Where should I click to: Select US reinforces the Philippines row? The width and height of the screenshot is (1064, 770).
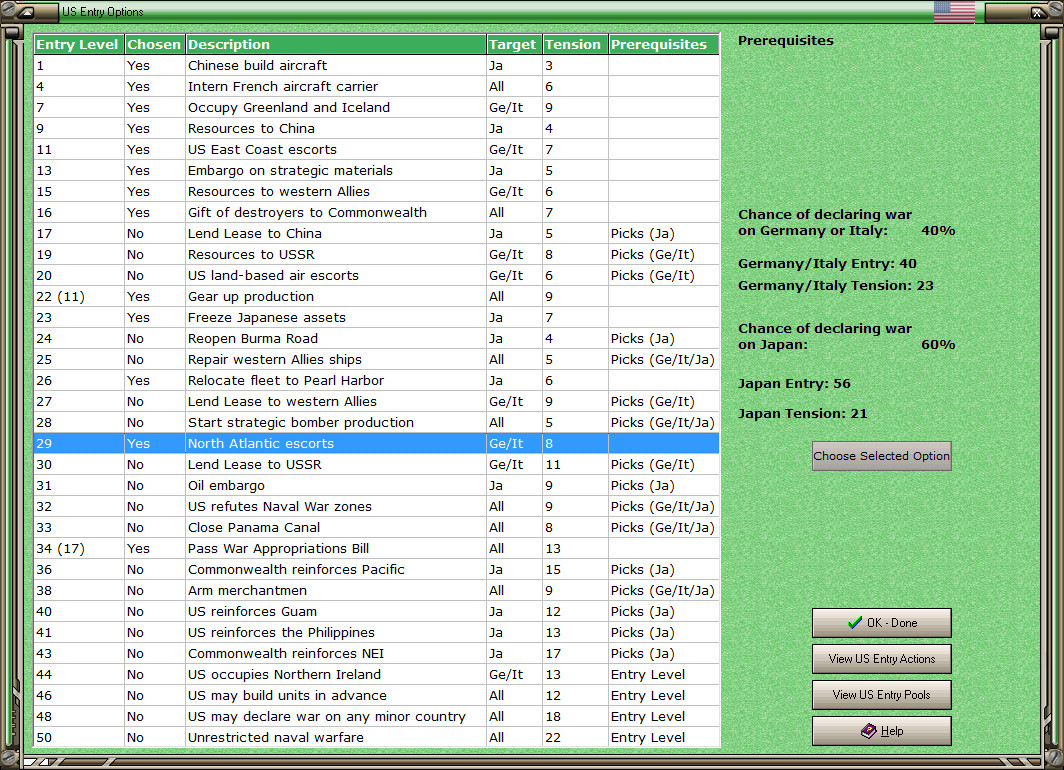pos(377,633)
